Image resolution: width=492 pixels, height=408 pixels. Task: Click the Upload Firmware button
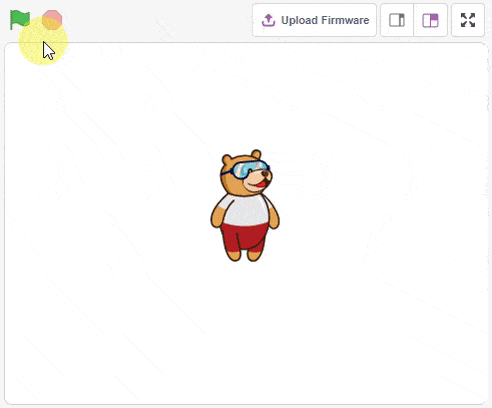pos(314,20)
